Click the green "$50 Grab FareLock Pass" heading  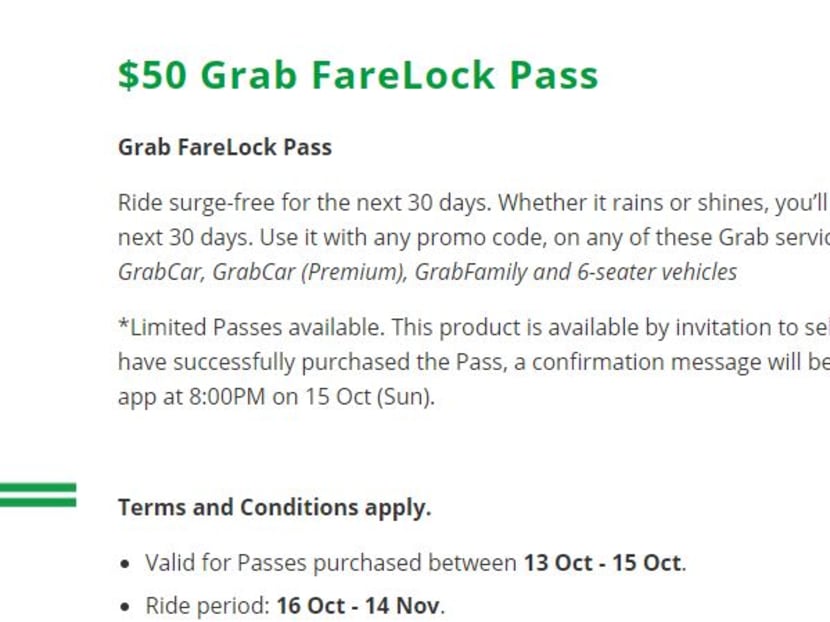tap(358, 75)
